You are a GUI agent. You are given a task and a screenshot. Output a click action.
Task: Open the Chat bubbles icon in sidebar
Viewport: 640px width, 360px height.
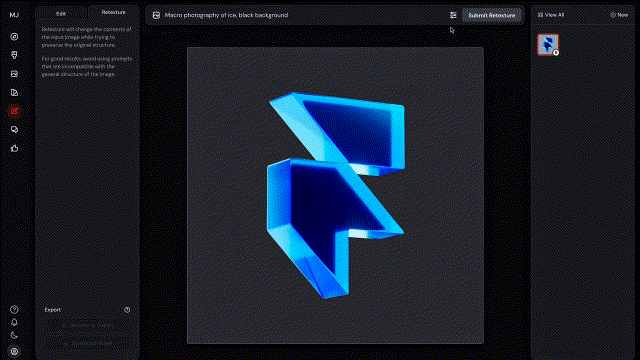click(x=14, y=130)
